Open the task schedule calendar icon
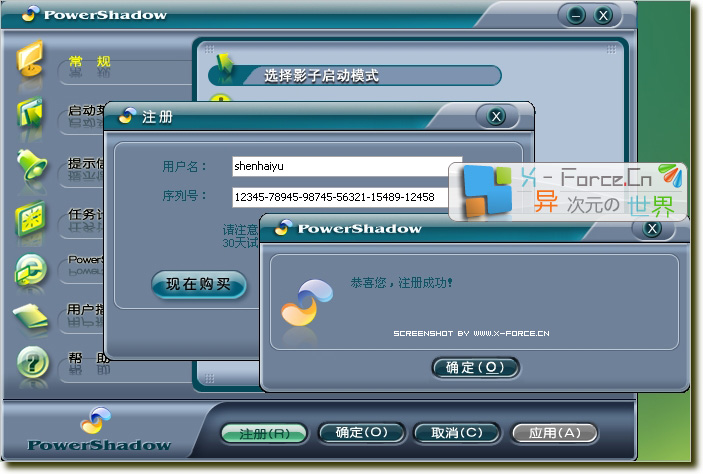This screenshot has height=474, width=703. [30, 218]
